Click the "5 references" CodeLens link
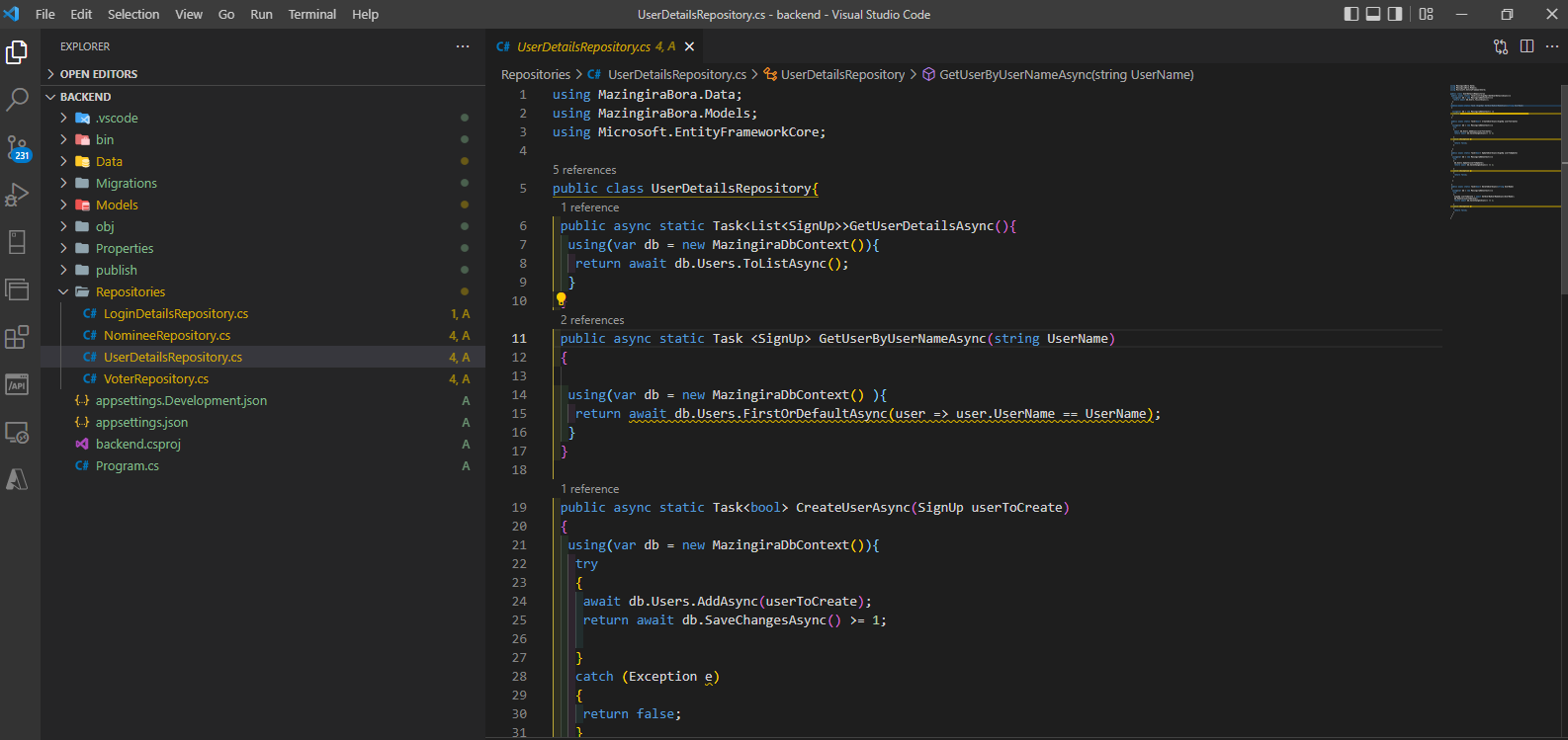 pyautogui.click(x=583, y=170)
